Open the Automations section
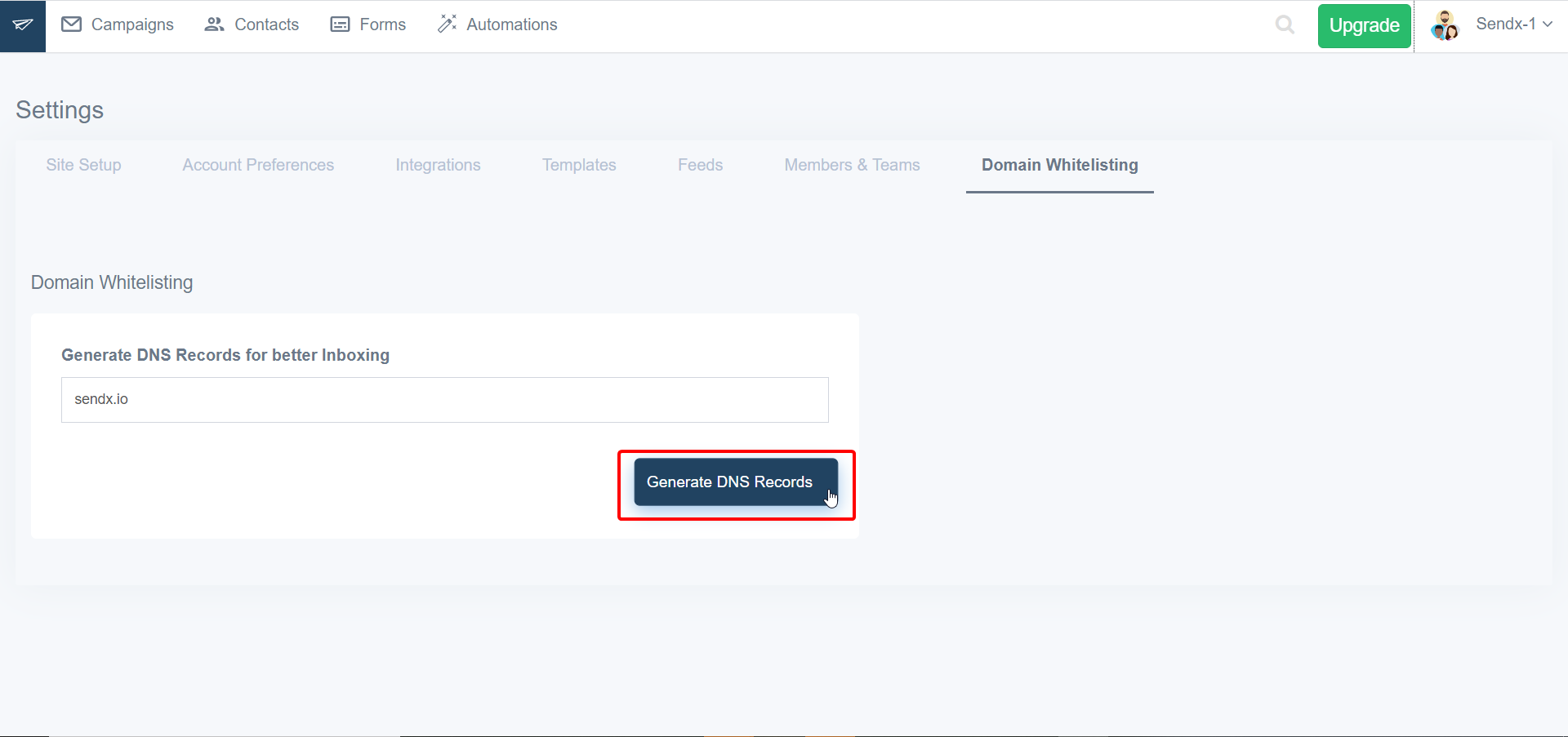The image size is (1568, 737). pos(512,24)
